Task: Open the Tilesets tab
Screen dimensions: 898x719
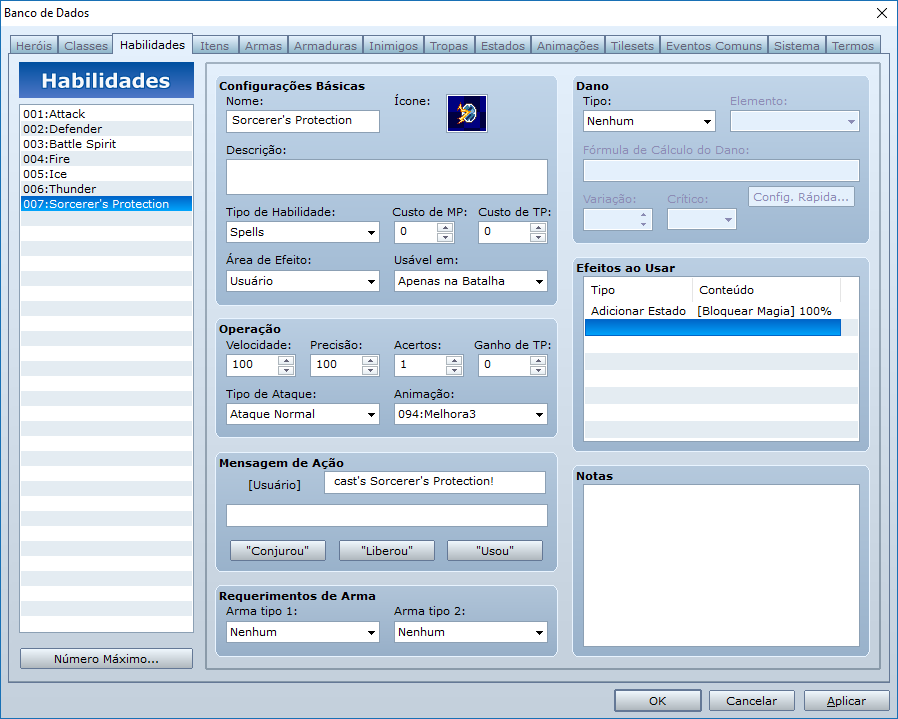Action: 632,46
